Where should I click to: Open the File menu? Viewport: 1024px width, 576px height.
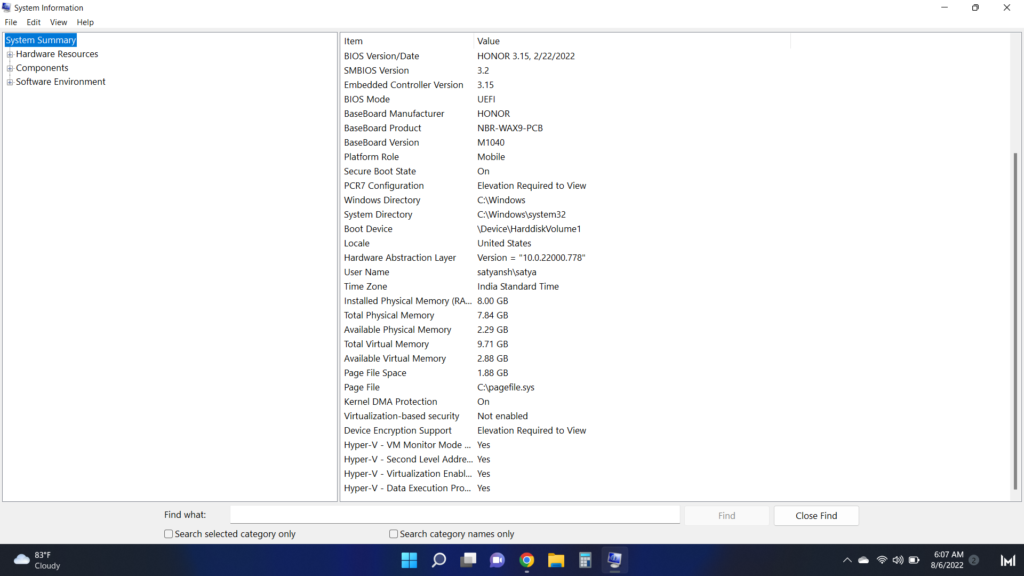coord(11,22)
